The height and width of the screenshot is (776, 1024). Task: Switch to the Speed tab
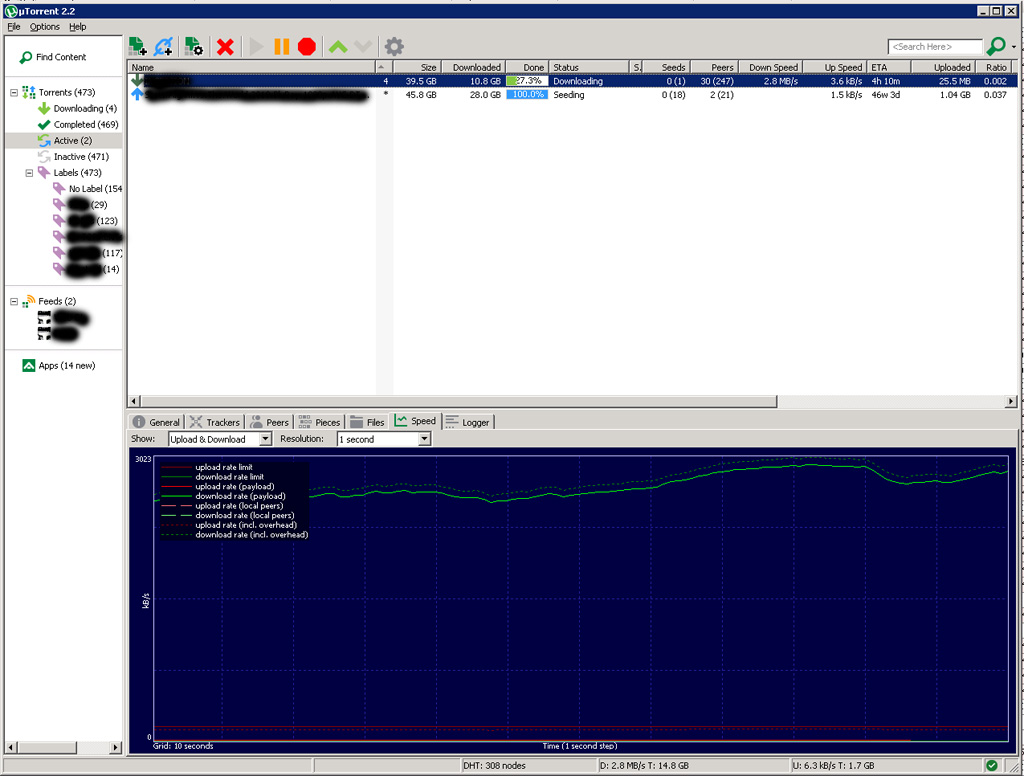(x=415, y=421)
